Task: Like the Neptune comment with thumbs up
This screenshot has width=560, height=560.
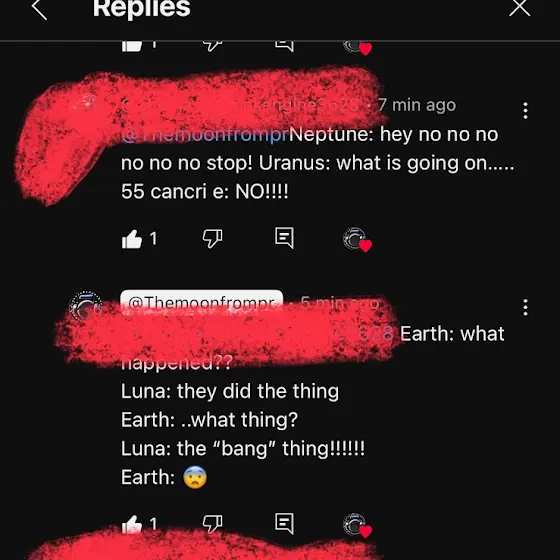Action: tap(132, 238)
